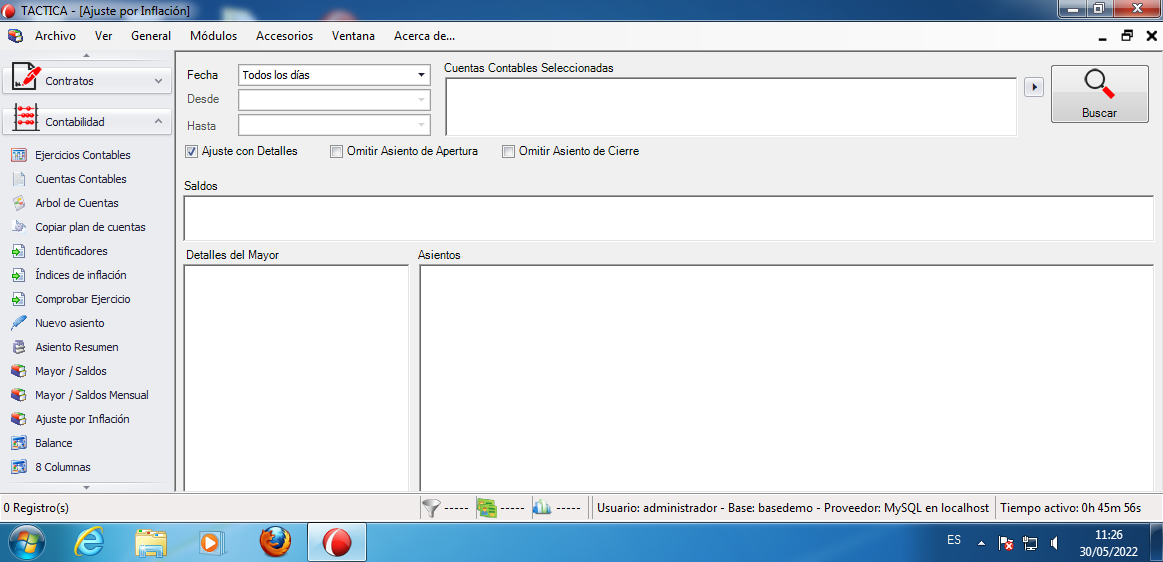Show hidden system tray icons arrow
The height and width of the screenshot is (562, 1163).
981,543
